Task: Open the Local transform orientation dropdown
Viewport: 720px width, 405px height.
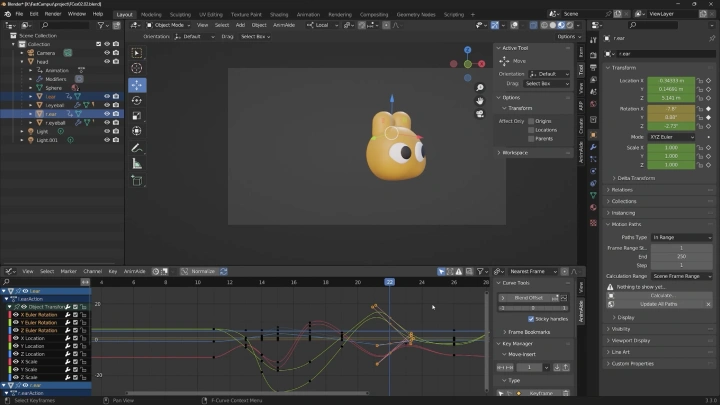Action: (323, 25)
